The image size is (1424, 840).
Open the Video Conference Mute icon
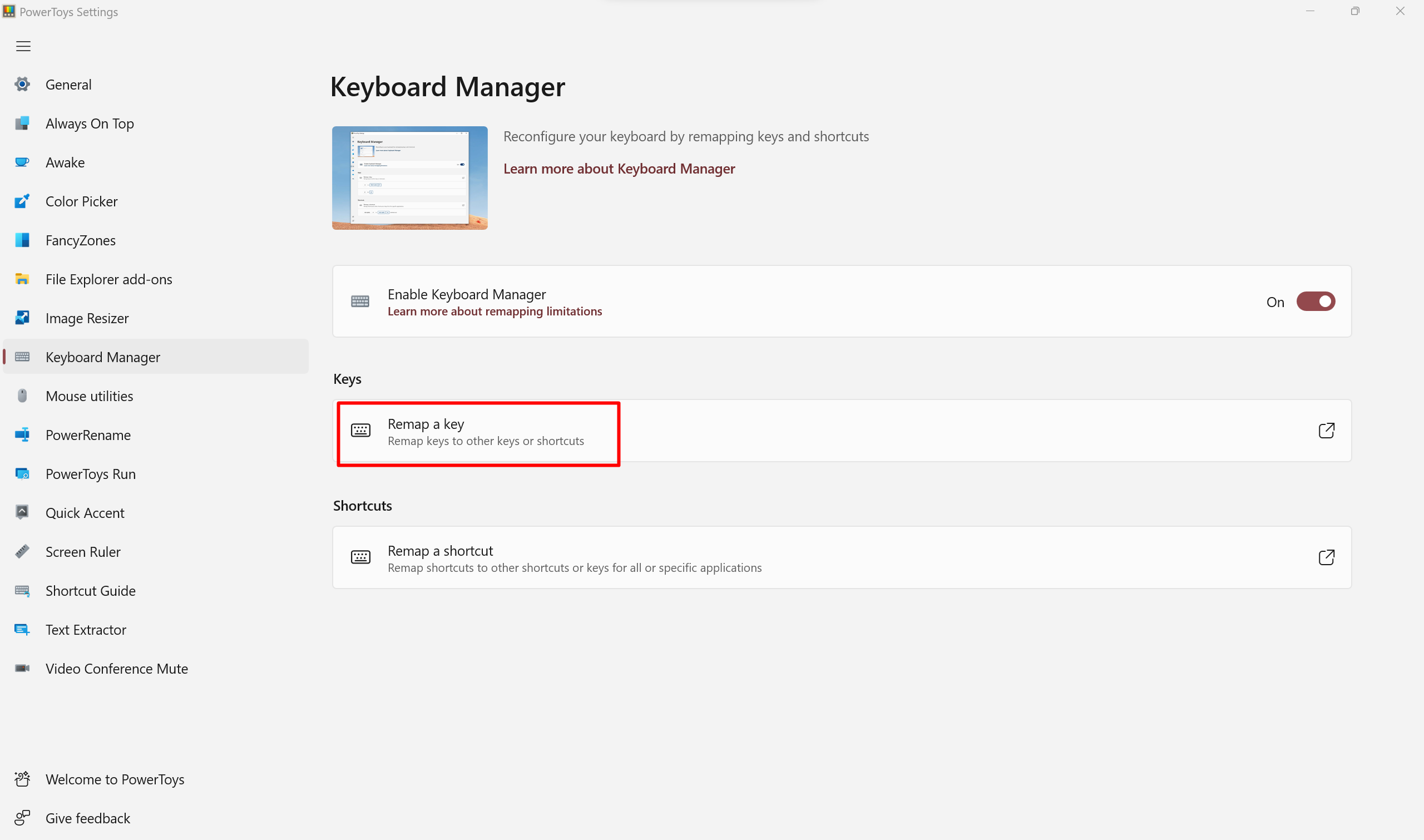[x=22, y=669]
